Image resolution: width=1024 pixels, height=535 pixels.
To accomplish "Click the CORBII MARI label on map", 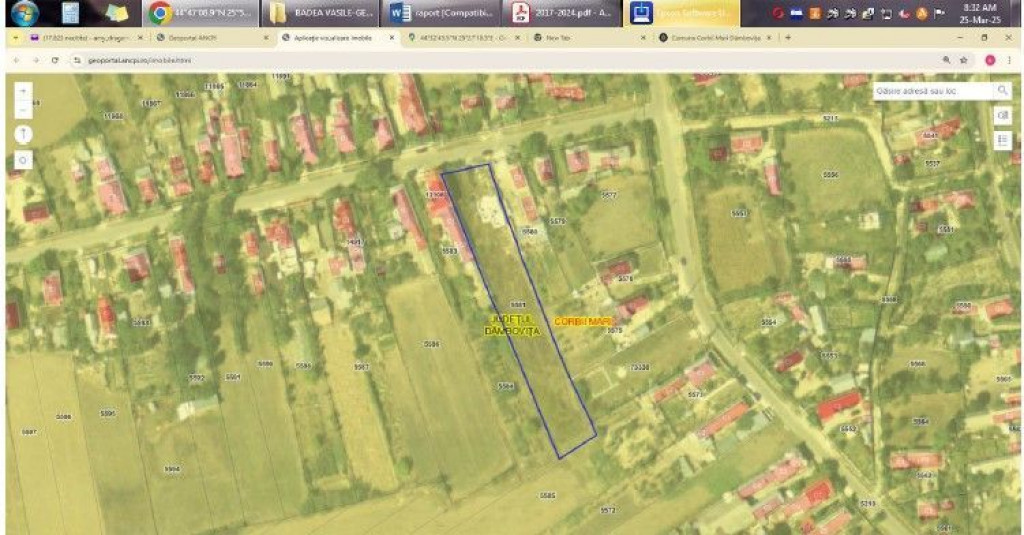I will coord(582,320).
